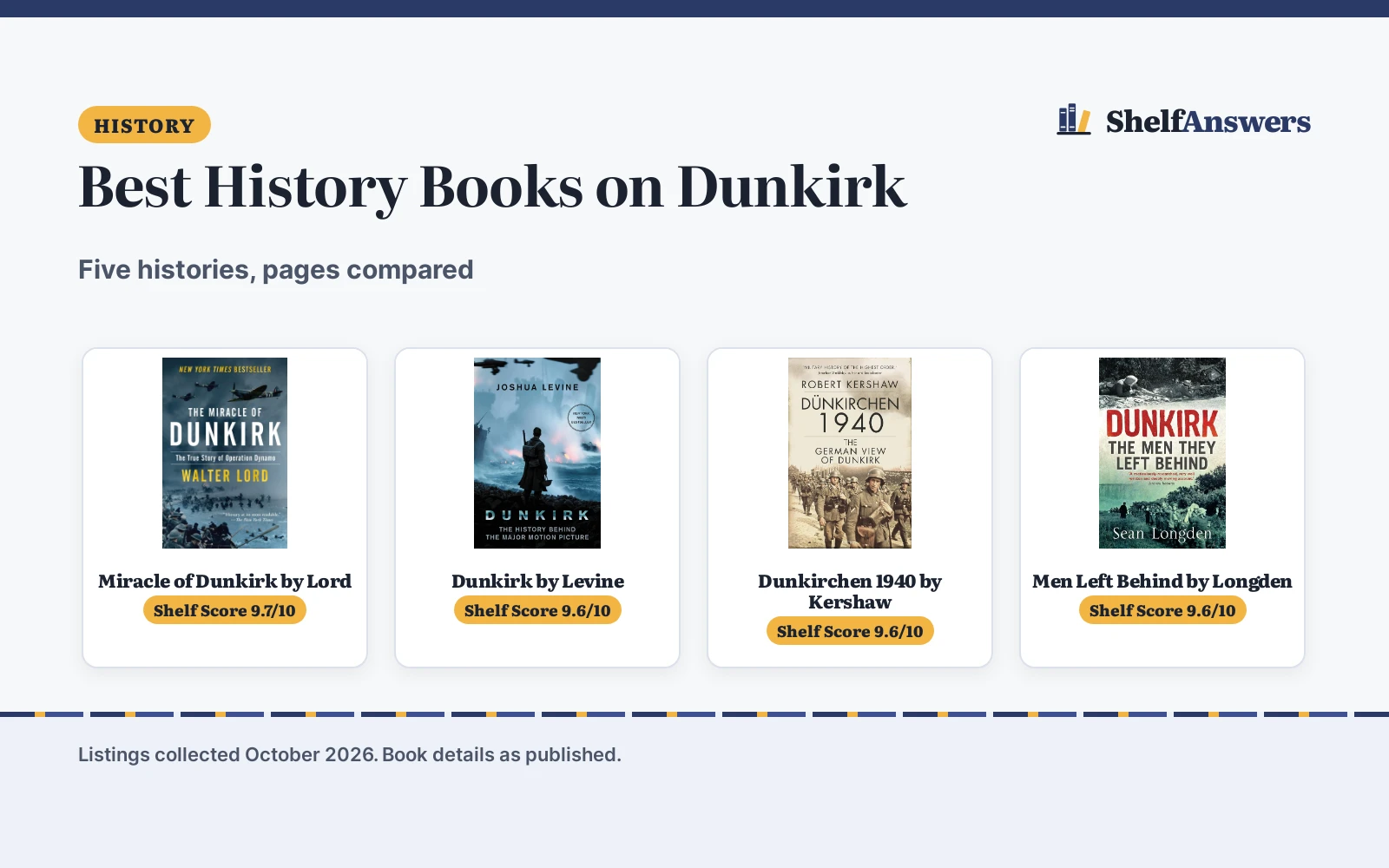Click the ShelfAnswers books logo icon
1389x868 pixels.
tap(1074, 120)
